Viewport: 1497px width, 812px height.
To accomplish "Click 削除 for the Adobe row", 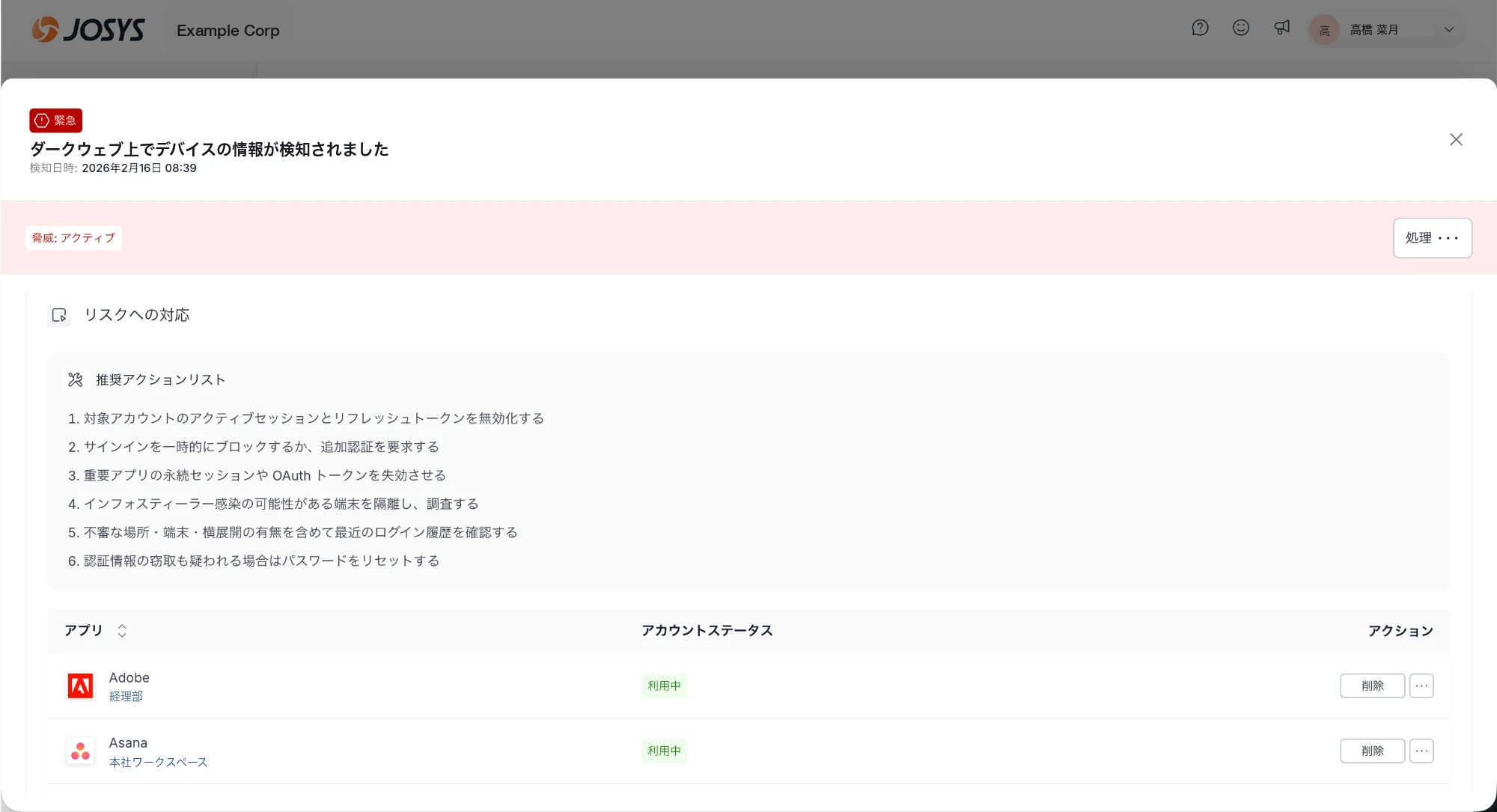I will pyautogui.click(x=1372, y=686).
